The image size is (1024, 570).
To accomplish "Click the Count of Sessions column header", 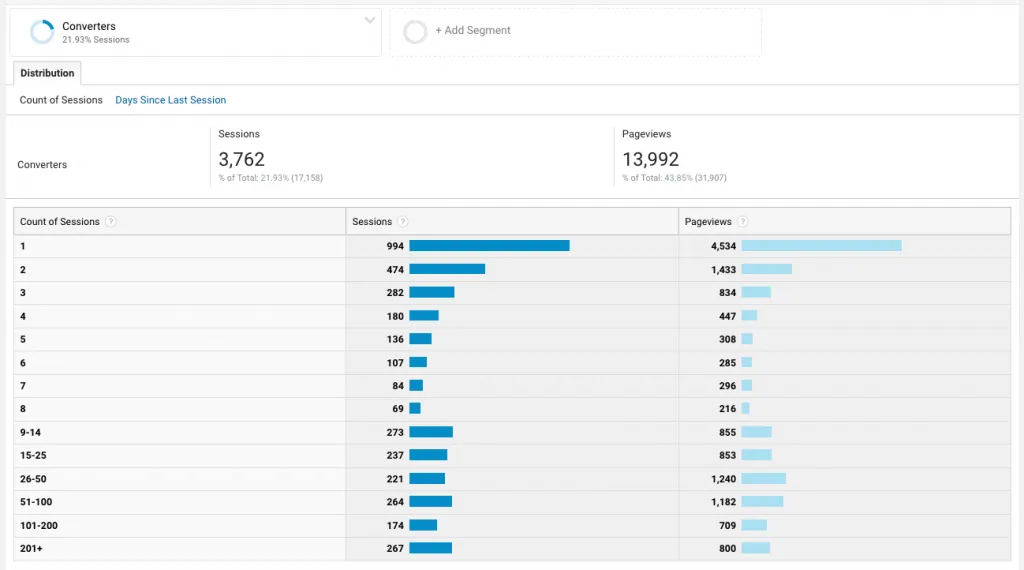I will click(59, 221).
